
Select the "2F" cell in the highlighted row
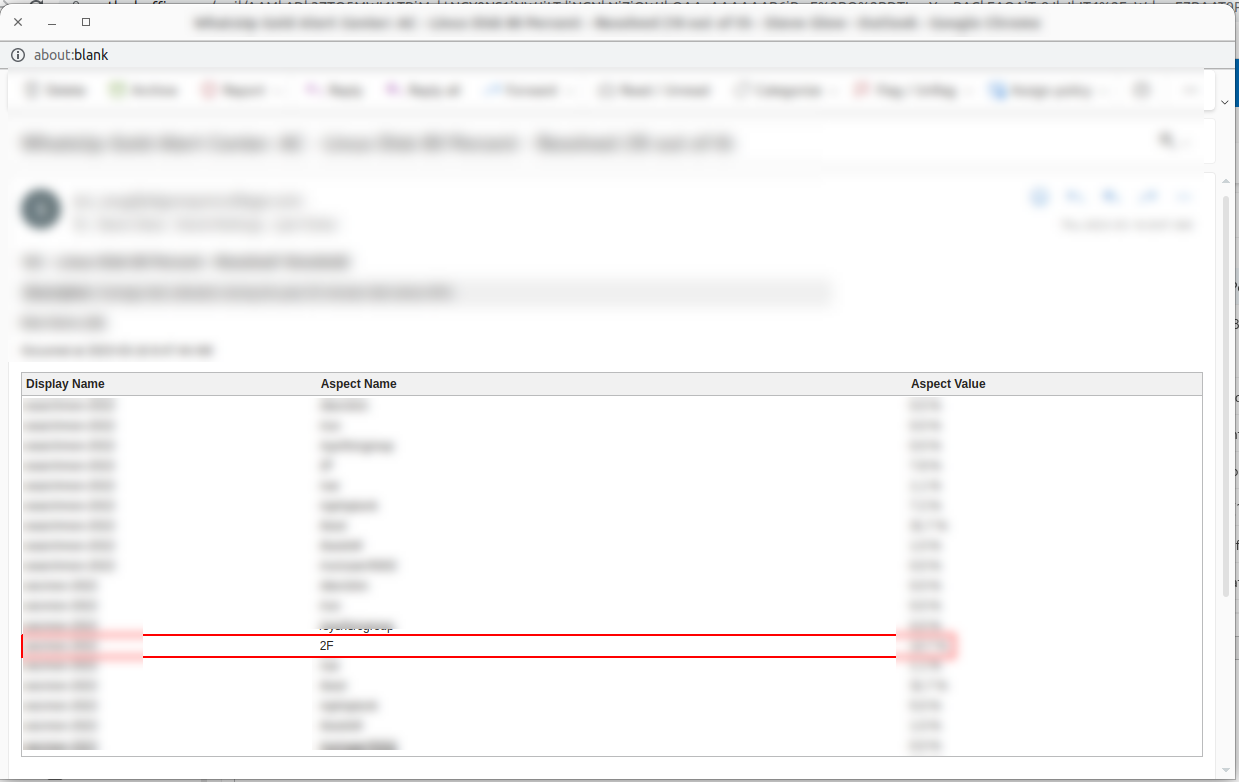327,646
